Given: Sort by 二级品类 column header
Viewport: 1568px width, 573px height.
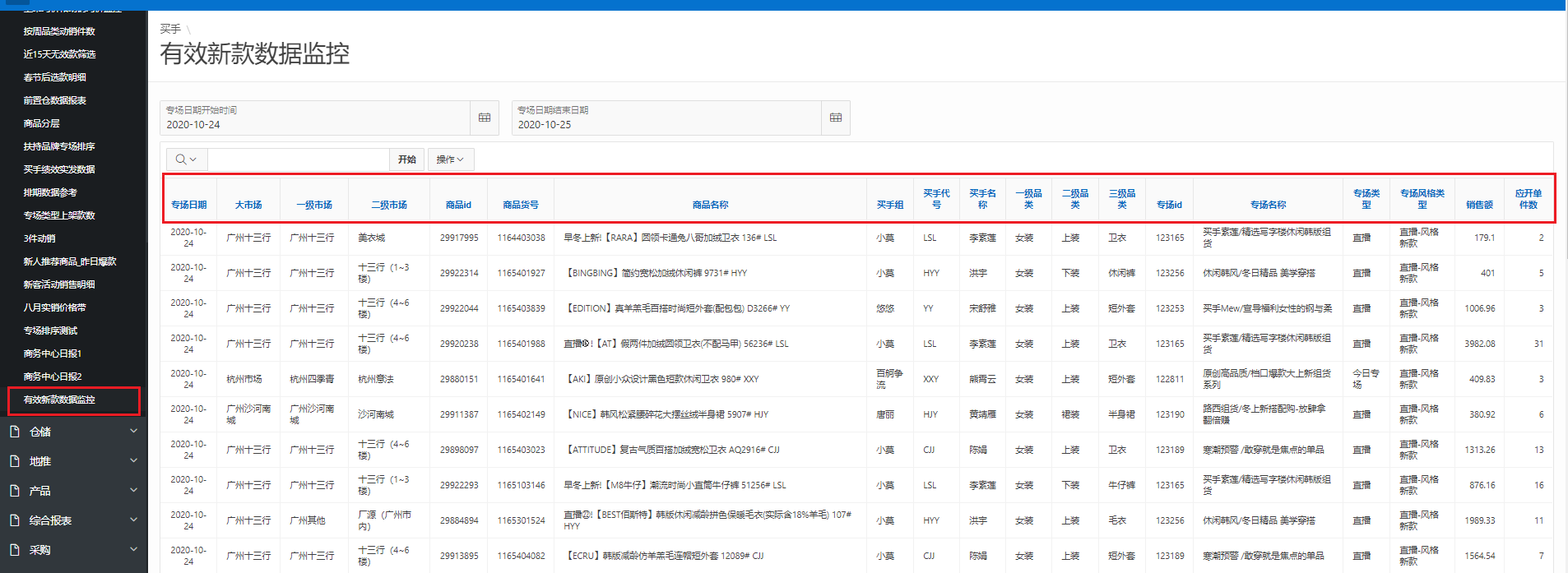Looking at the screenshot, I should point(1075,199).
